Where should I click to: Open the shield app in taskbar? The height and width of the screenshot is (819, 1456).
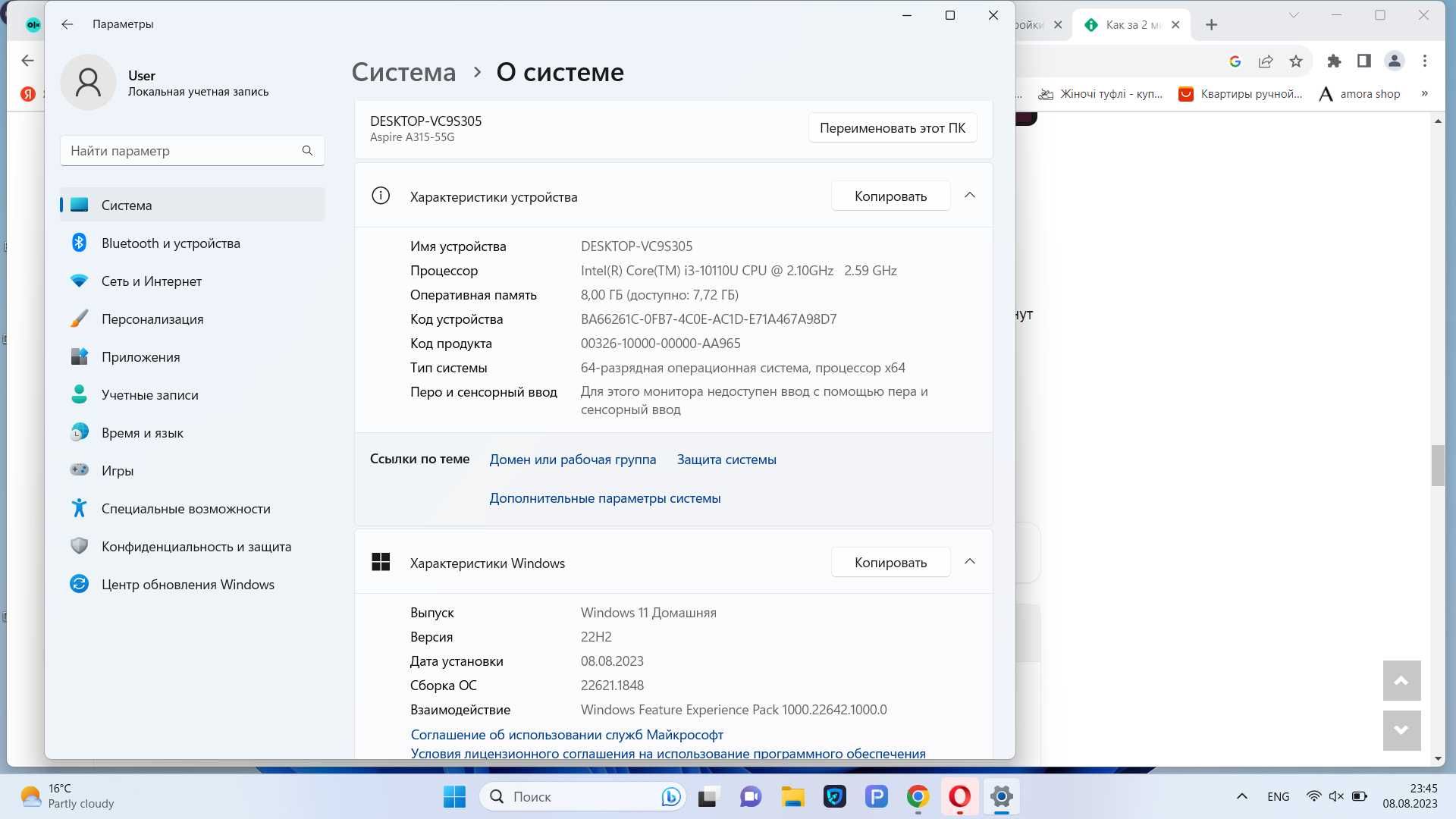click(x=835, y=797)
